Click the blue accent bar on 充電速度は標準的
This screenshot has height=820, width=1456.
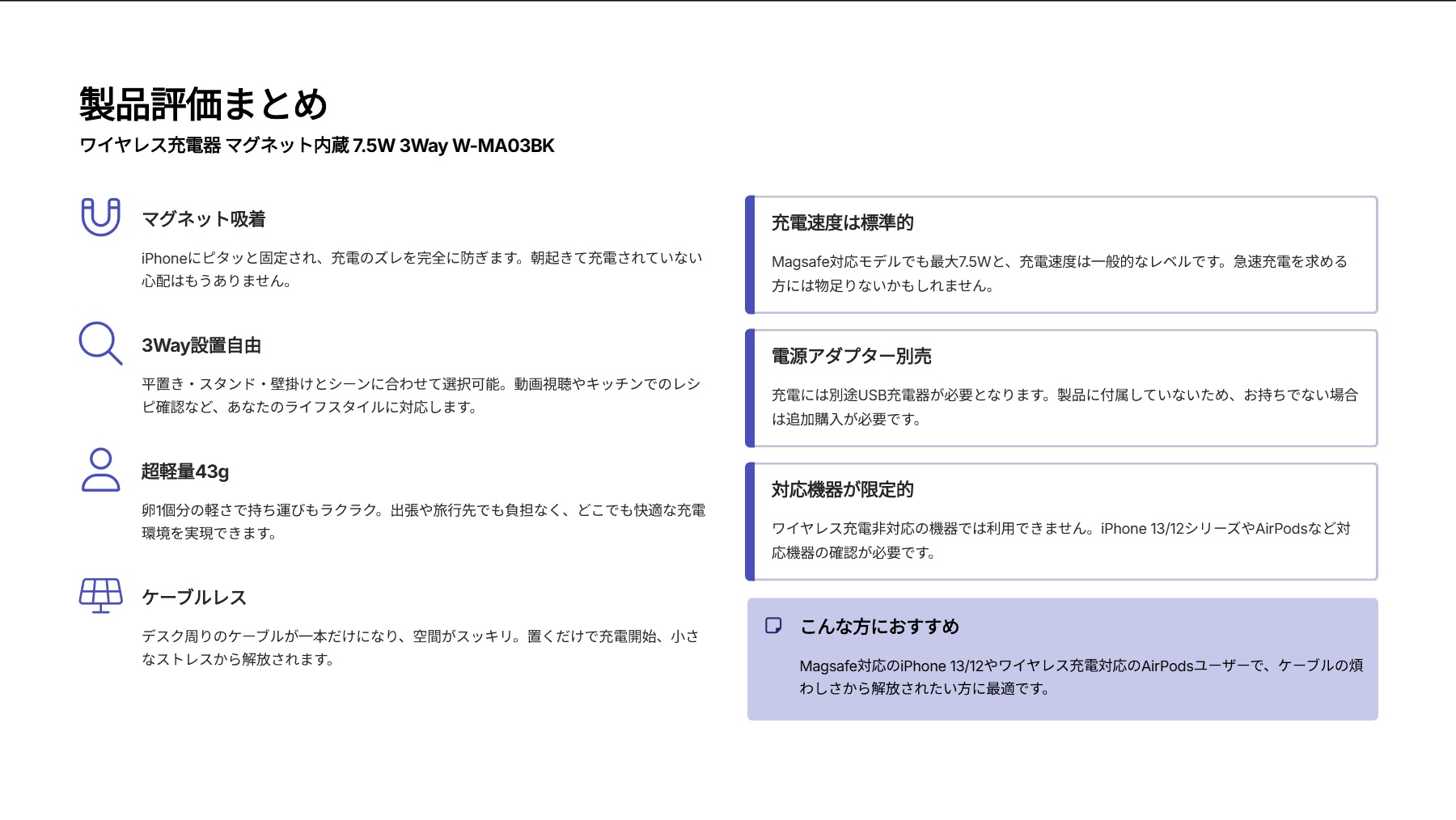point(749,254)
